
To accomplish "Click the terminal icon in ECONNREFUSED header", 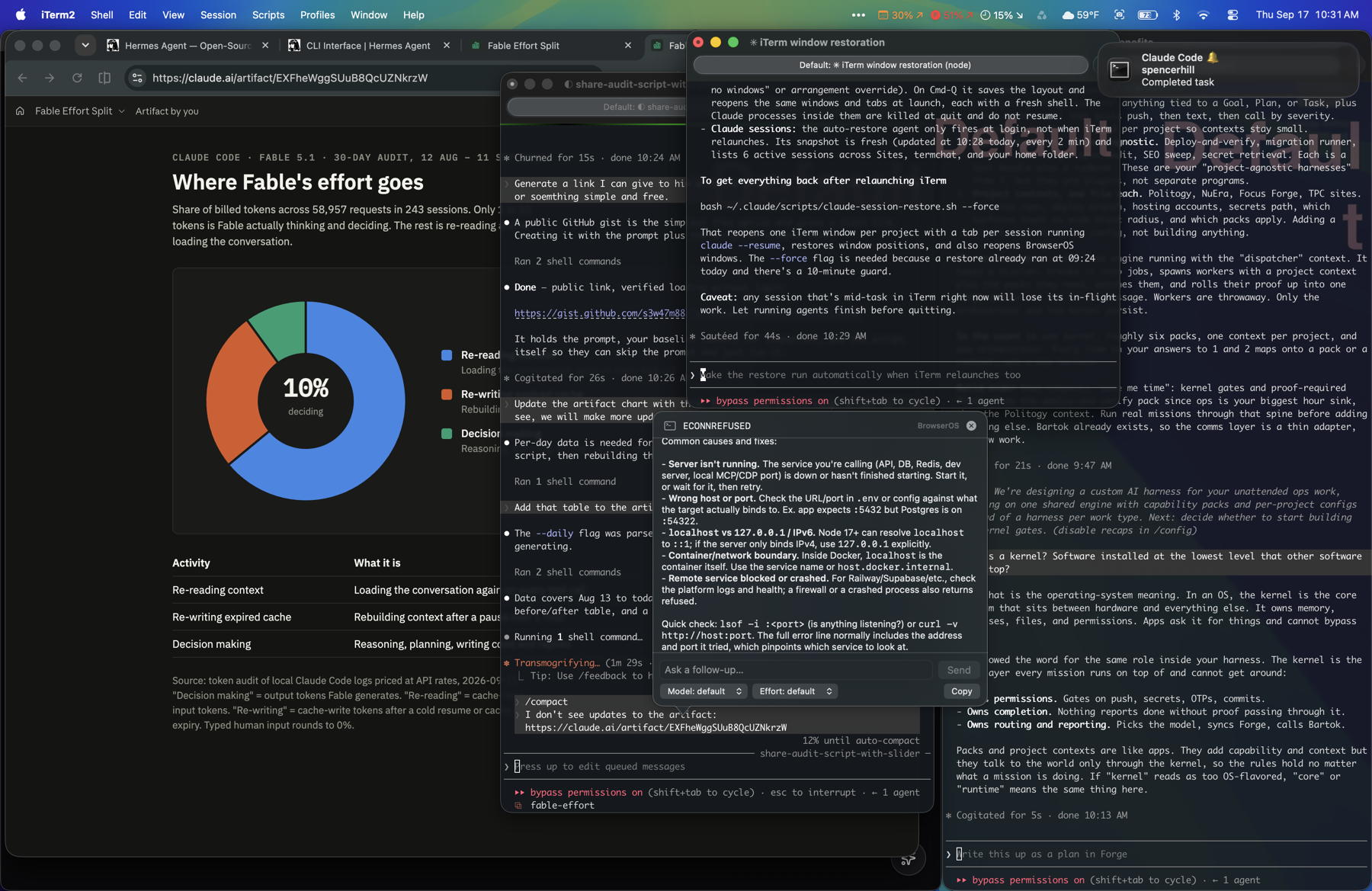I will (x=670, y=426).
